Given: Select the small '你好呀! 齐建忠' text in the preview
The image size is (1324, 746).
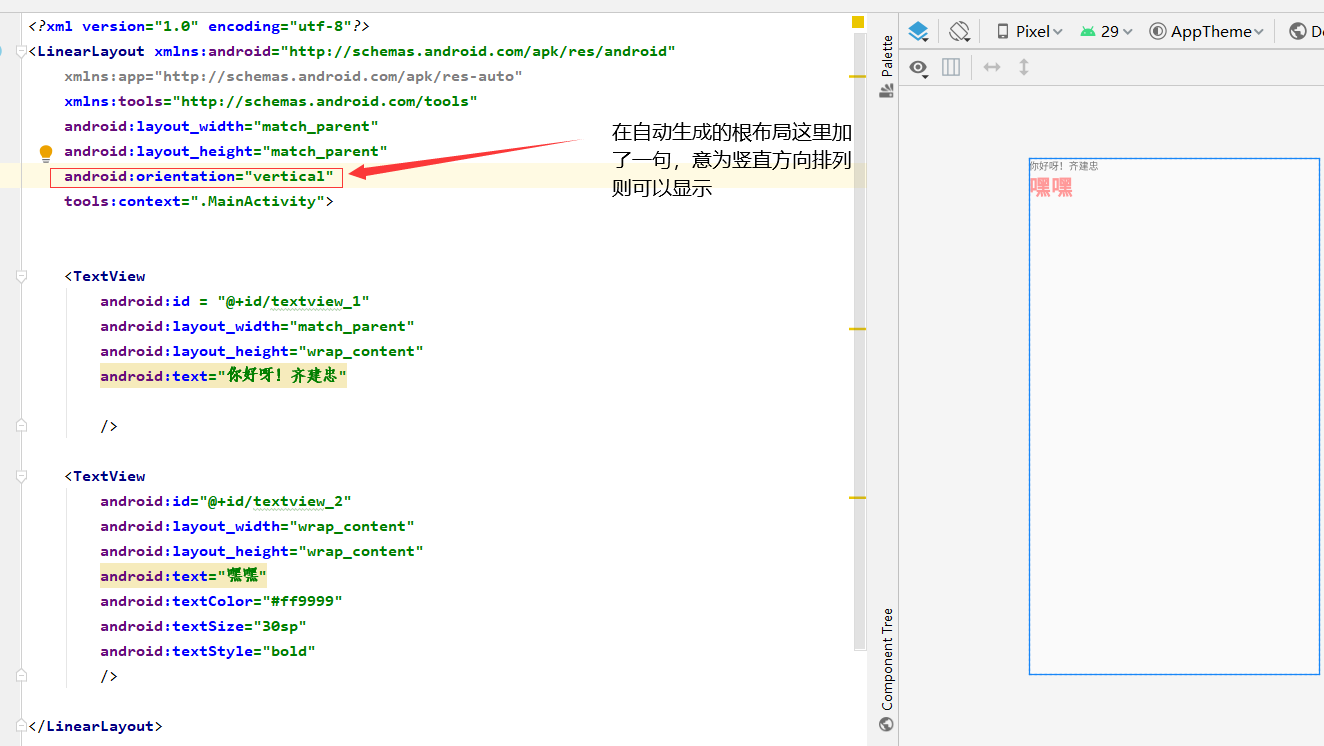Looking at the screenshot, I should click(1064, 166).
